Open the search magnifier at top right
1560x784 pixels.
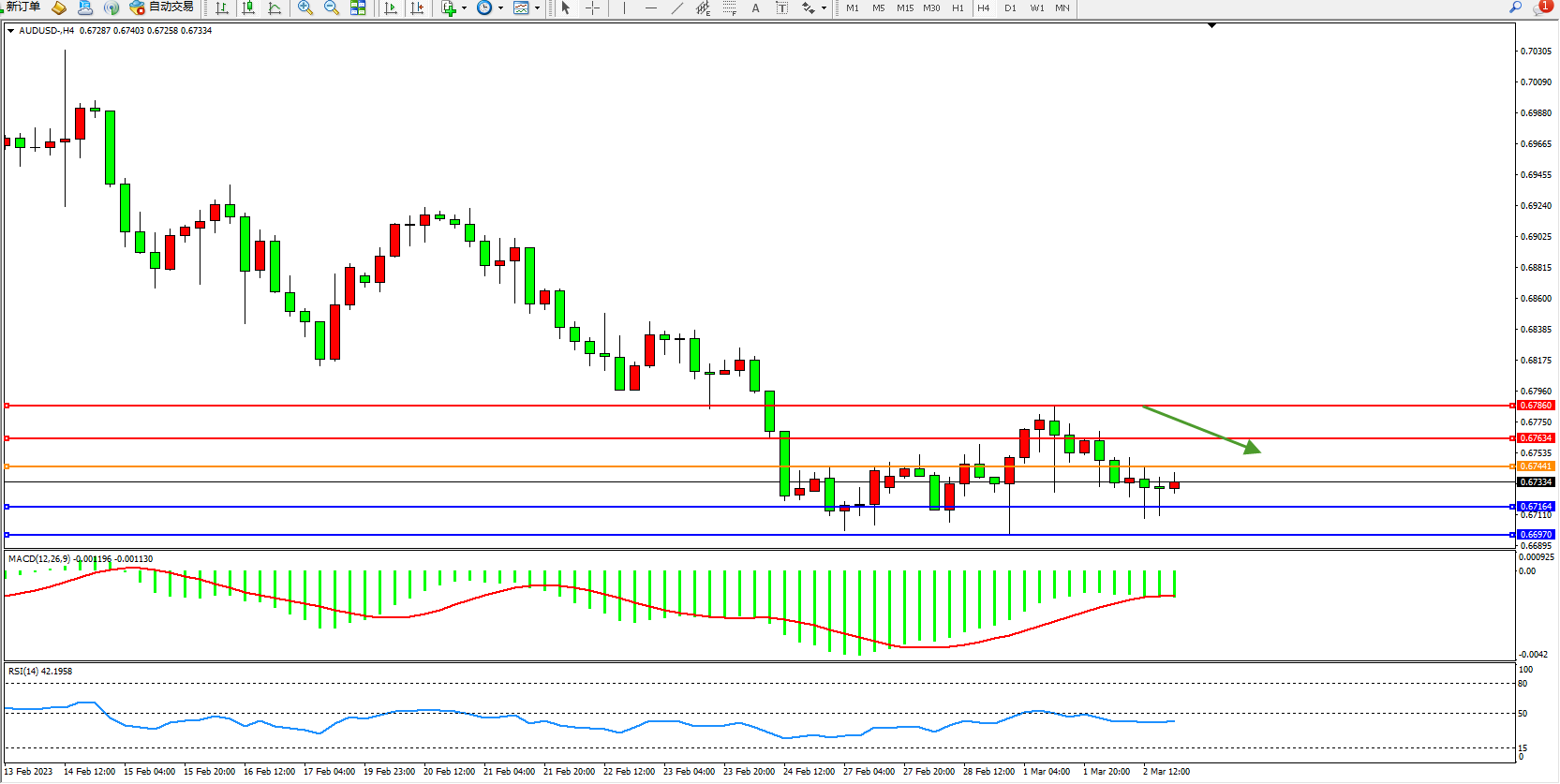point(1515,7)
